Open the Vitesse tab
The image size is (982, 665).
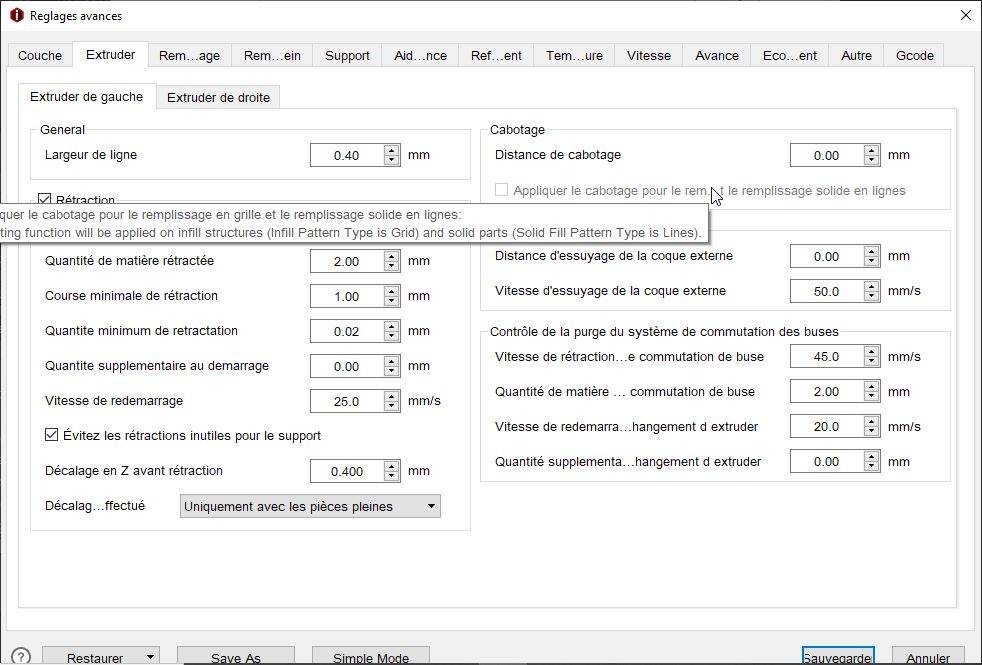648,55
